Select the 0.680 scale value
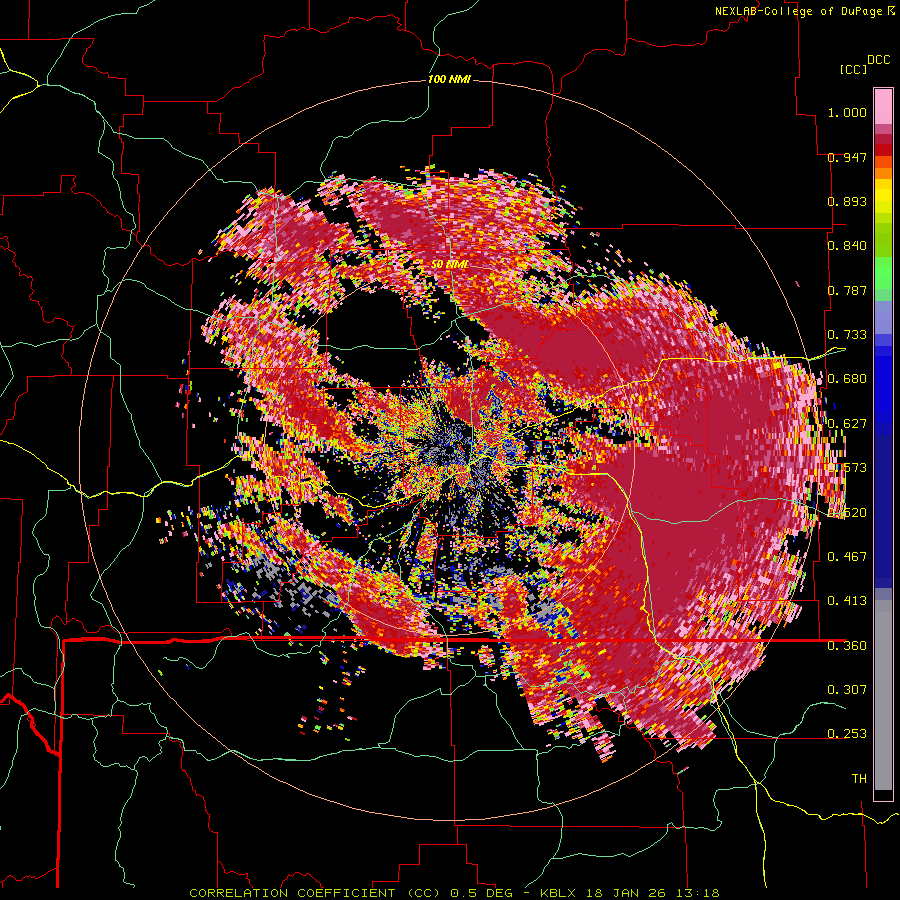900x900 pixels. coord(847,379)
